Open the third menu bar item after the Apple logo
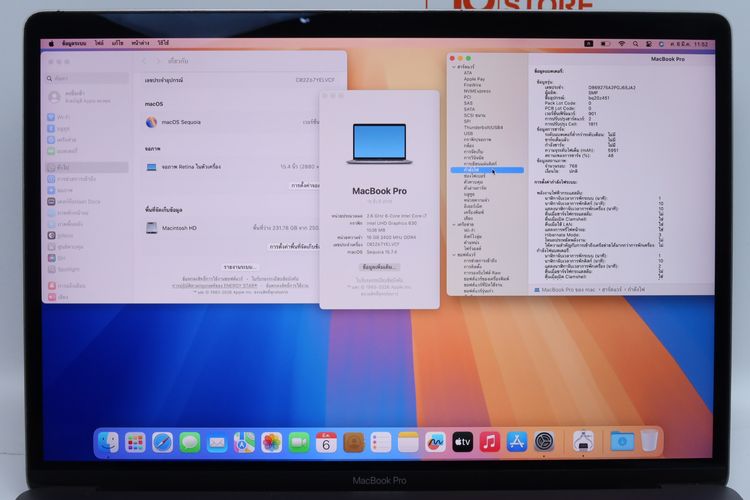Viewport: 750px width, 500px height. pos(118,44)
